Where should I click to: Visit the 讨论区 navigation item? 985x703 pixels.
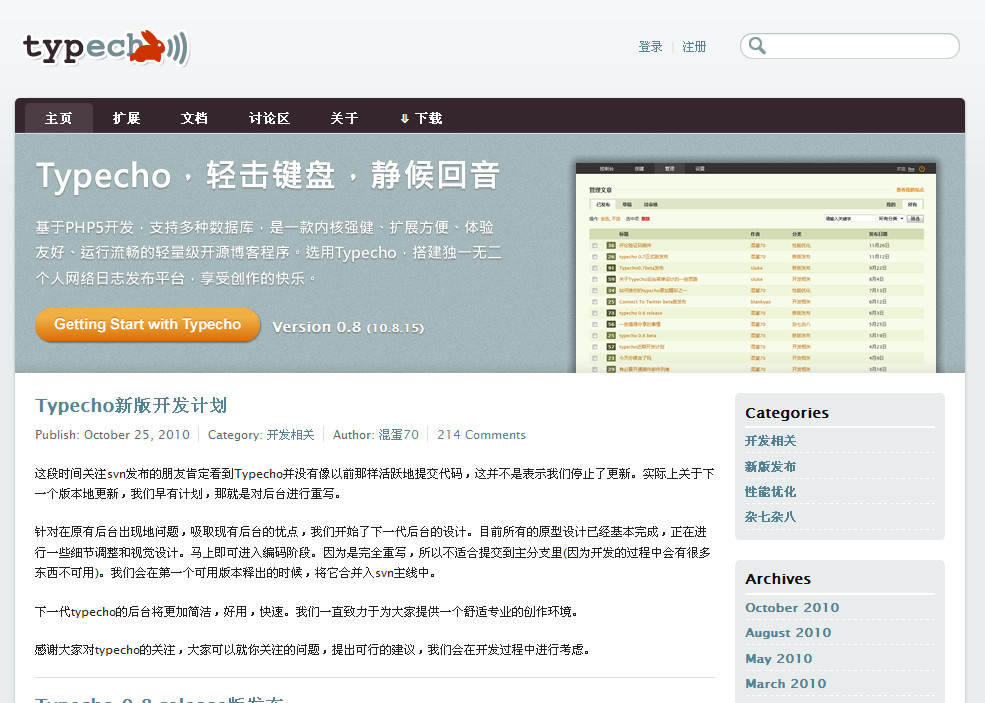click(x=269, y=118)
